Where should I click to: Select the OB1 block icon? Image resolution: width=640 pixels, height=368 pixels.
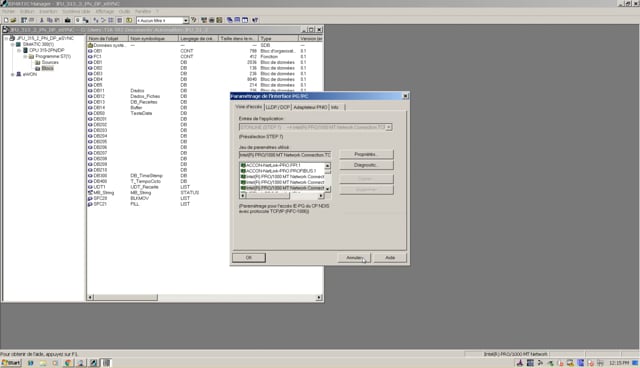[90, 51]
